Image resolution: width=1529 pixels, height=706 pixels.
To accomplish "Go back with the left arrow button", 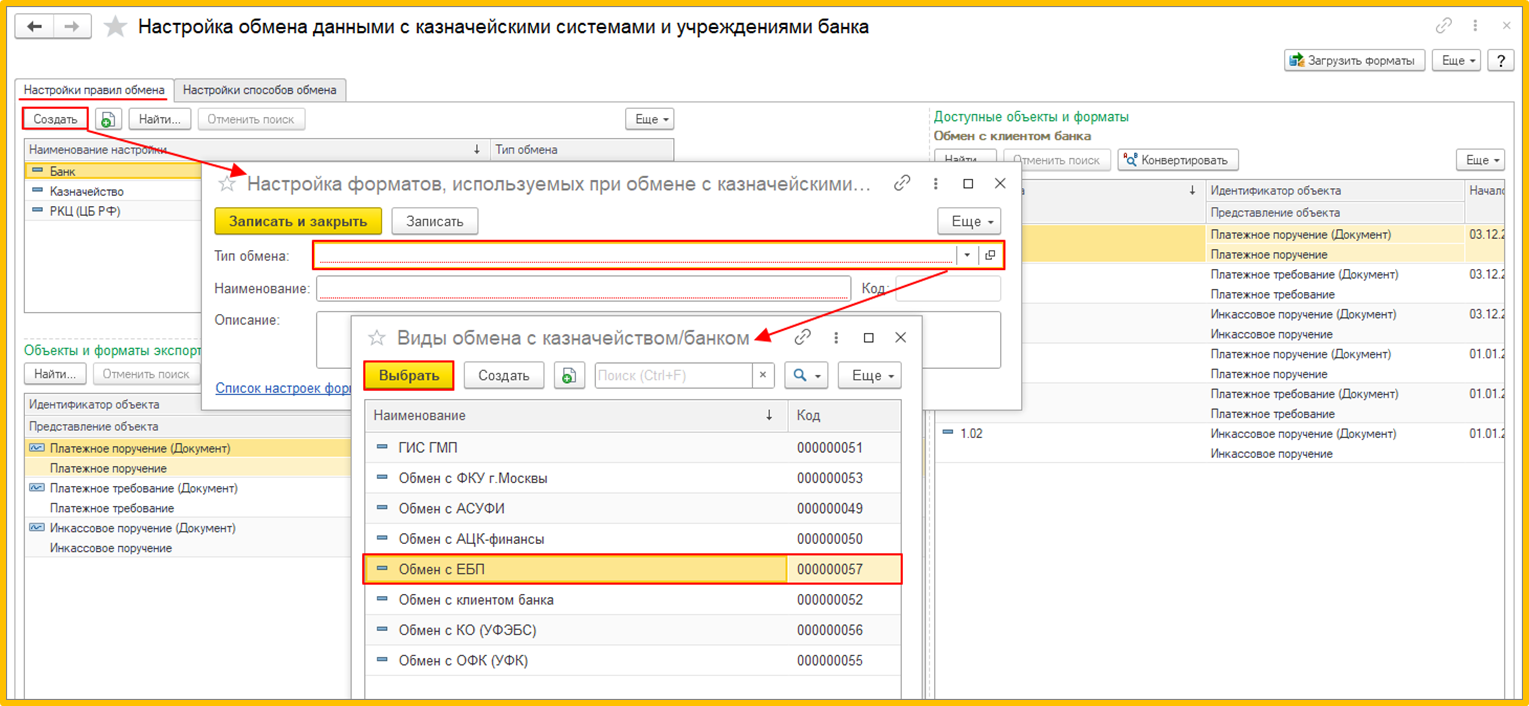I will (x=35, y=27).
